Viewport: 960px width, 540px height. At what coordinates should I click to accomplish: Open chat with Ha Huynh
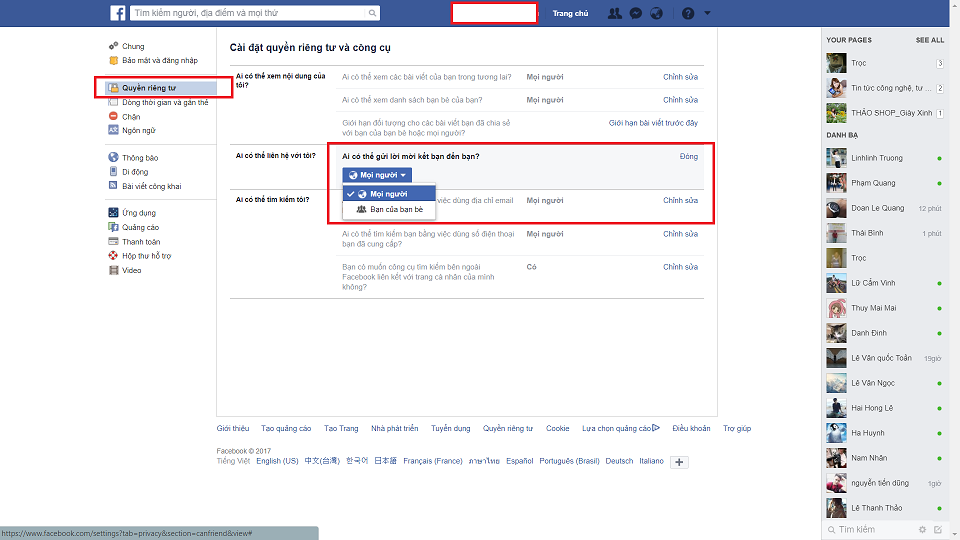(885, 433)
